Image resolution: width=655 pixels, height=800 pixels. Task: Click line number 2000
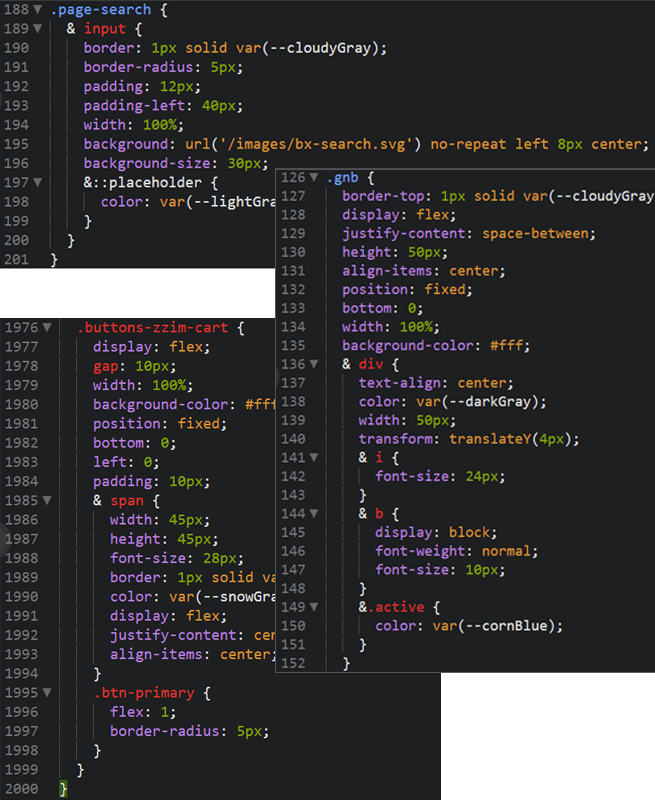21,789
